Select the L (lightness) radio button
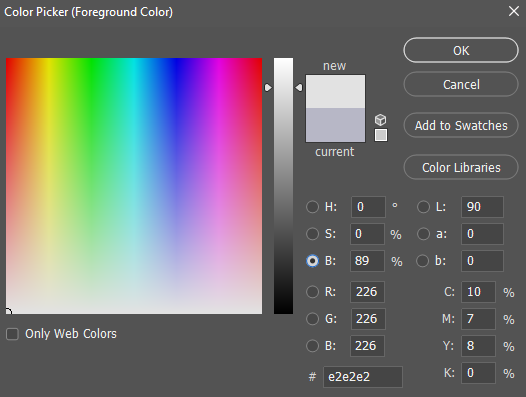This screenshot has height=397, width=526. [423, 207]
